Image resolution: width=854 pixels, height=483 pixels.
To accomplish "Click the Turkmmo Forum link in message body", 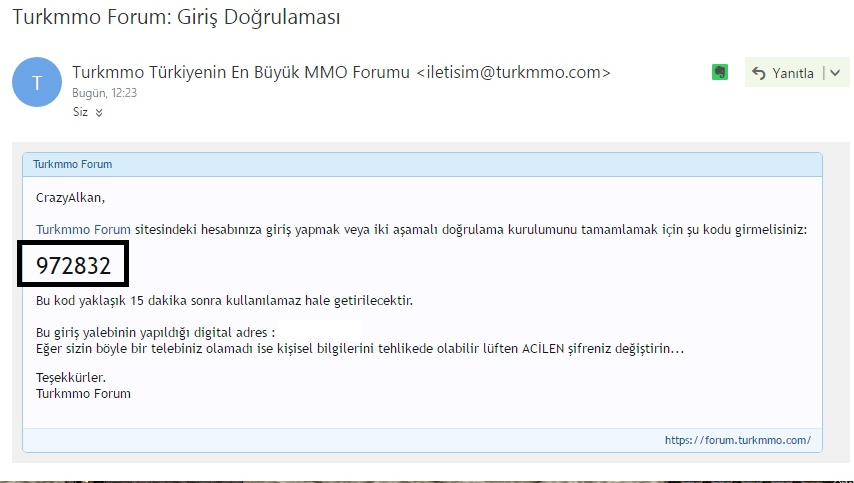I will tap(83, 230).
